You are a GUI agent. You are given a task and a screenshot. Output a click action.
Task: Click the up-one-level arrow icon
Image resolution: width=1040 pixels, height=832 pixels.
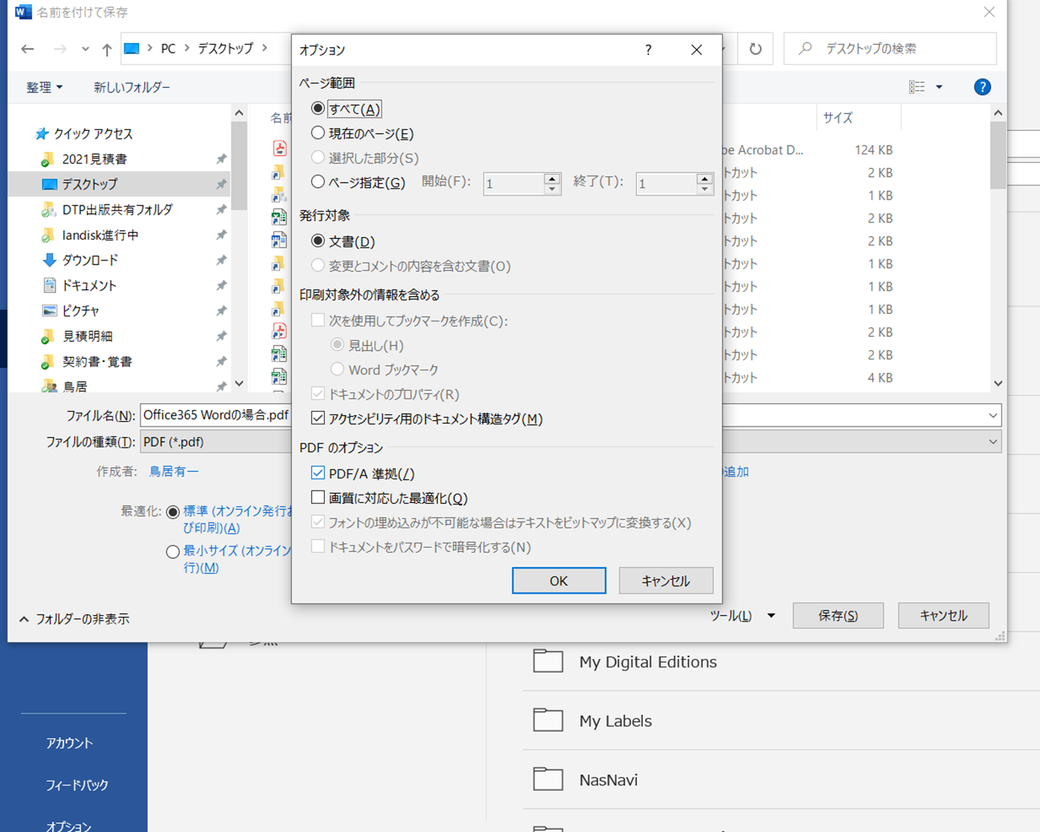pyautogui.click(x=106, y=49)
